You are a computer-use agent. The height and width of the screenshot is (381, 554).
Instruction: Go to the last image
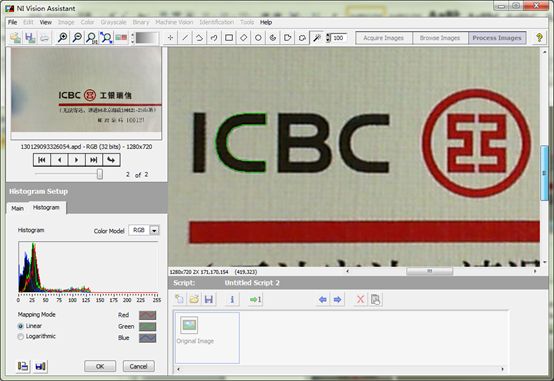click(x=94, y=160)
